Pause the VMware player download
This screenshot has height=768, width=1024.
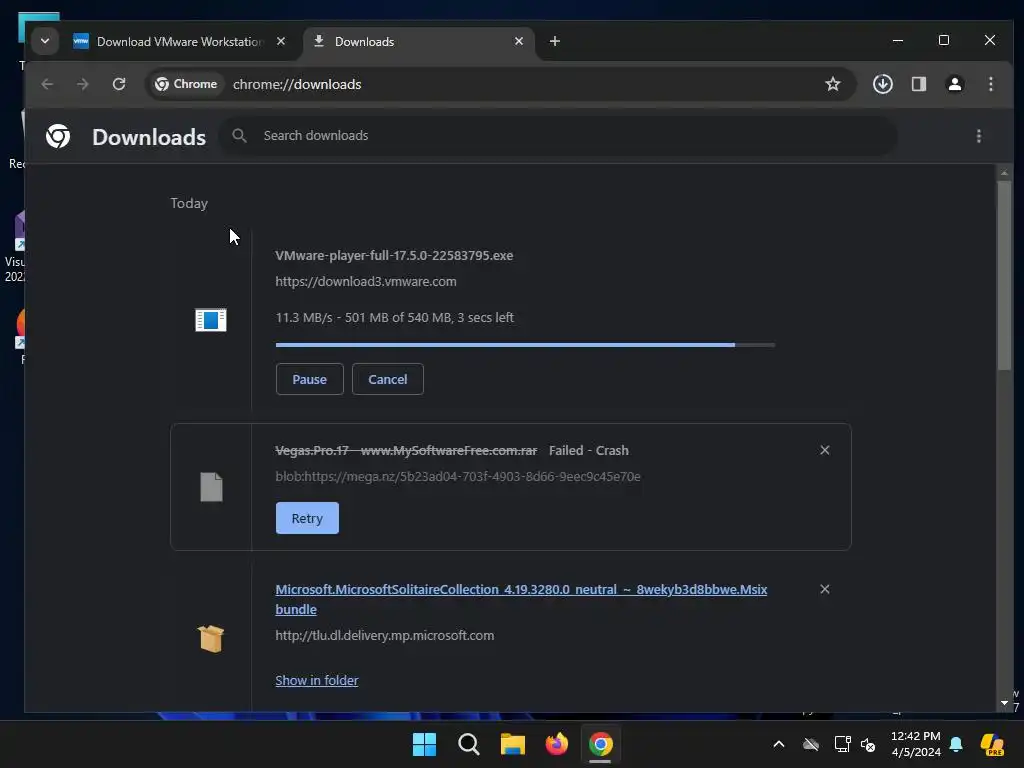pos(310,379)
